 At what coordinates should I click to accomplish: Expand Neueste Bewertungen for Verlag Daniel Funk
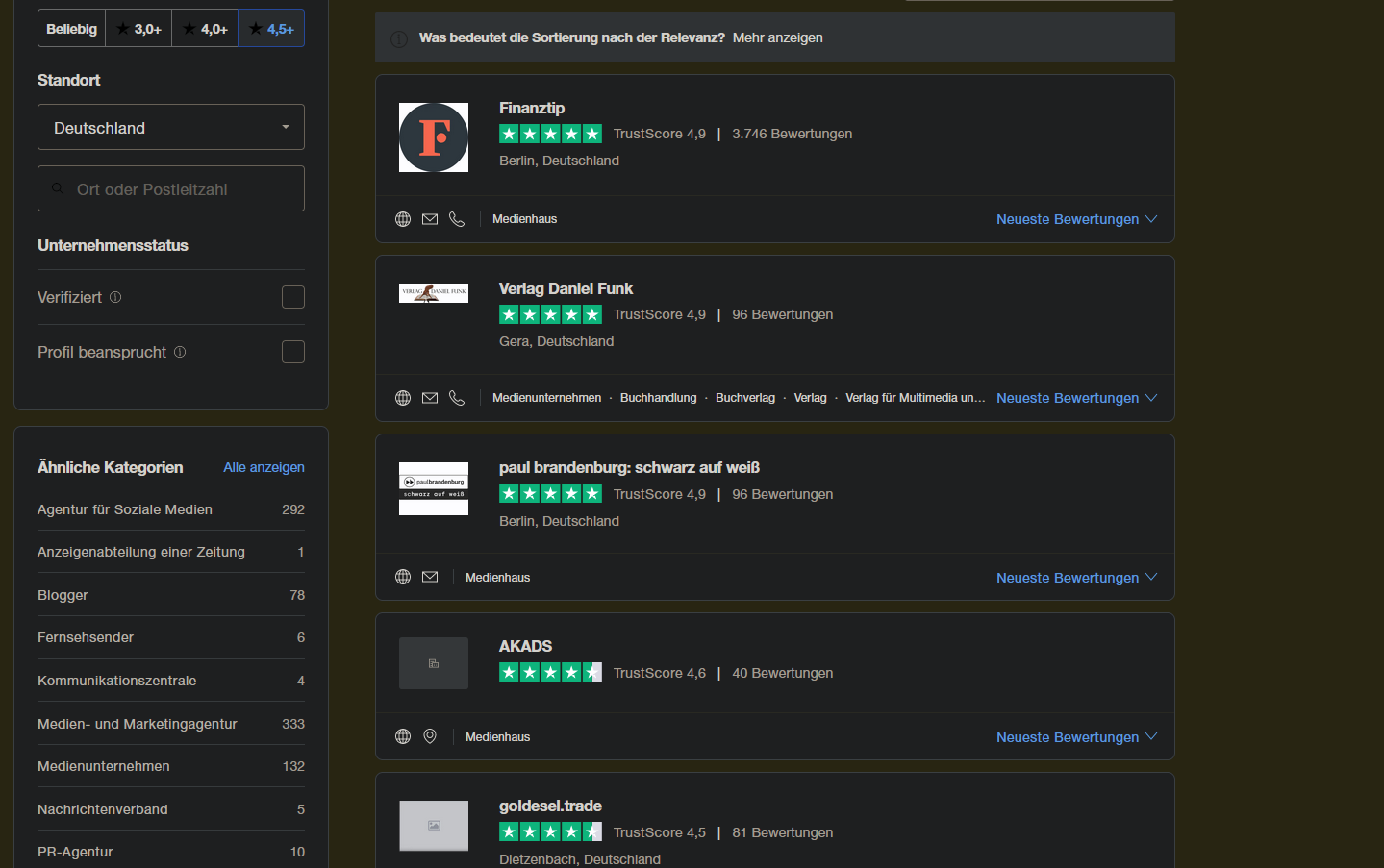click(x=1076, y=398)
